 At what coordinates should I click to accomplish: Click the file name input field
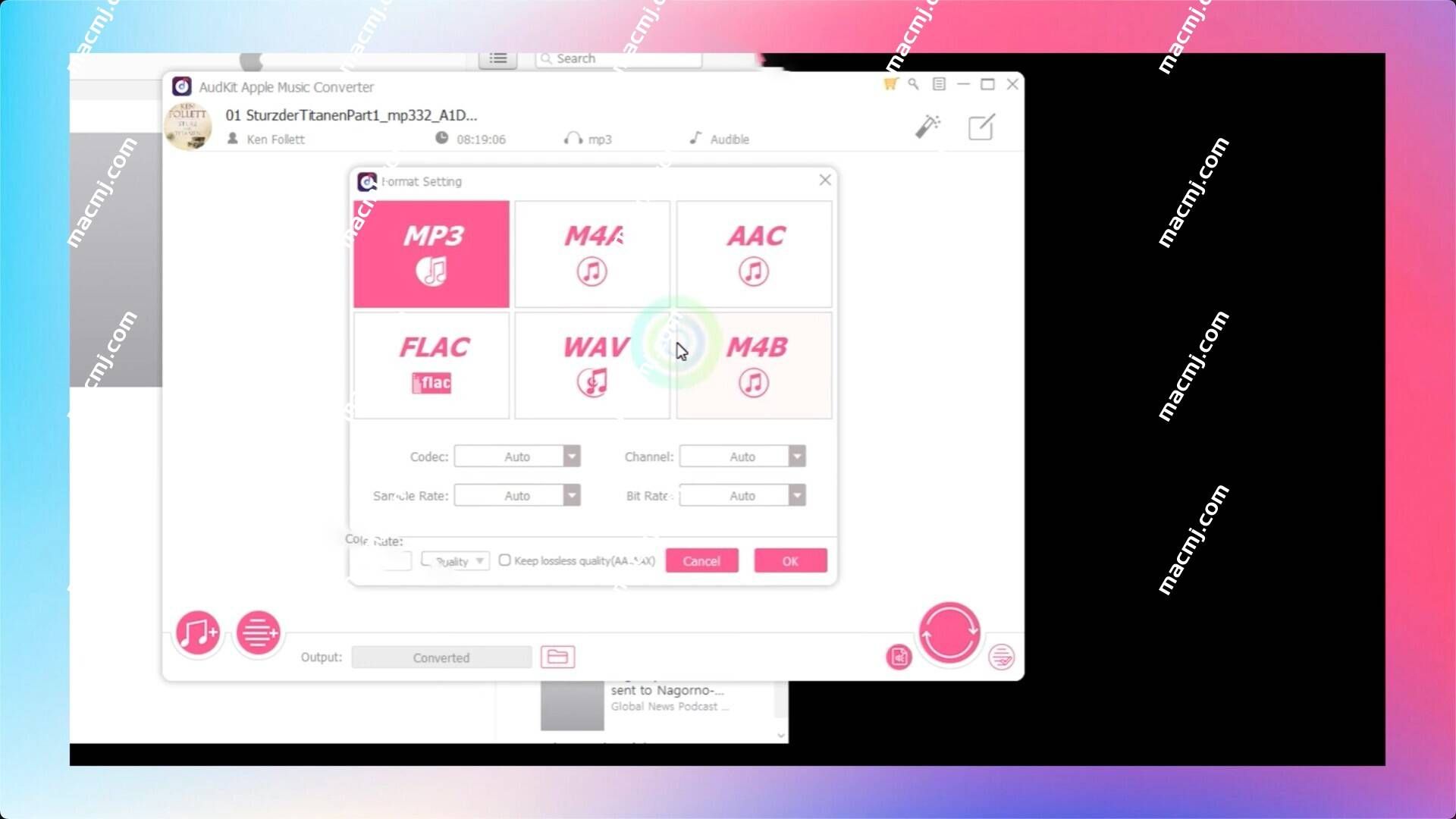pyautogui.click(x=351, y=115)
